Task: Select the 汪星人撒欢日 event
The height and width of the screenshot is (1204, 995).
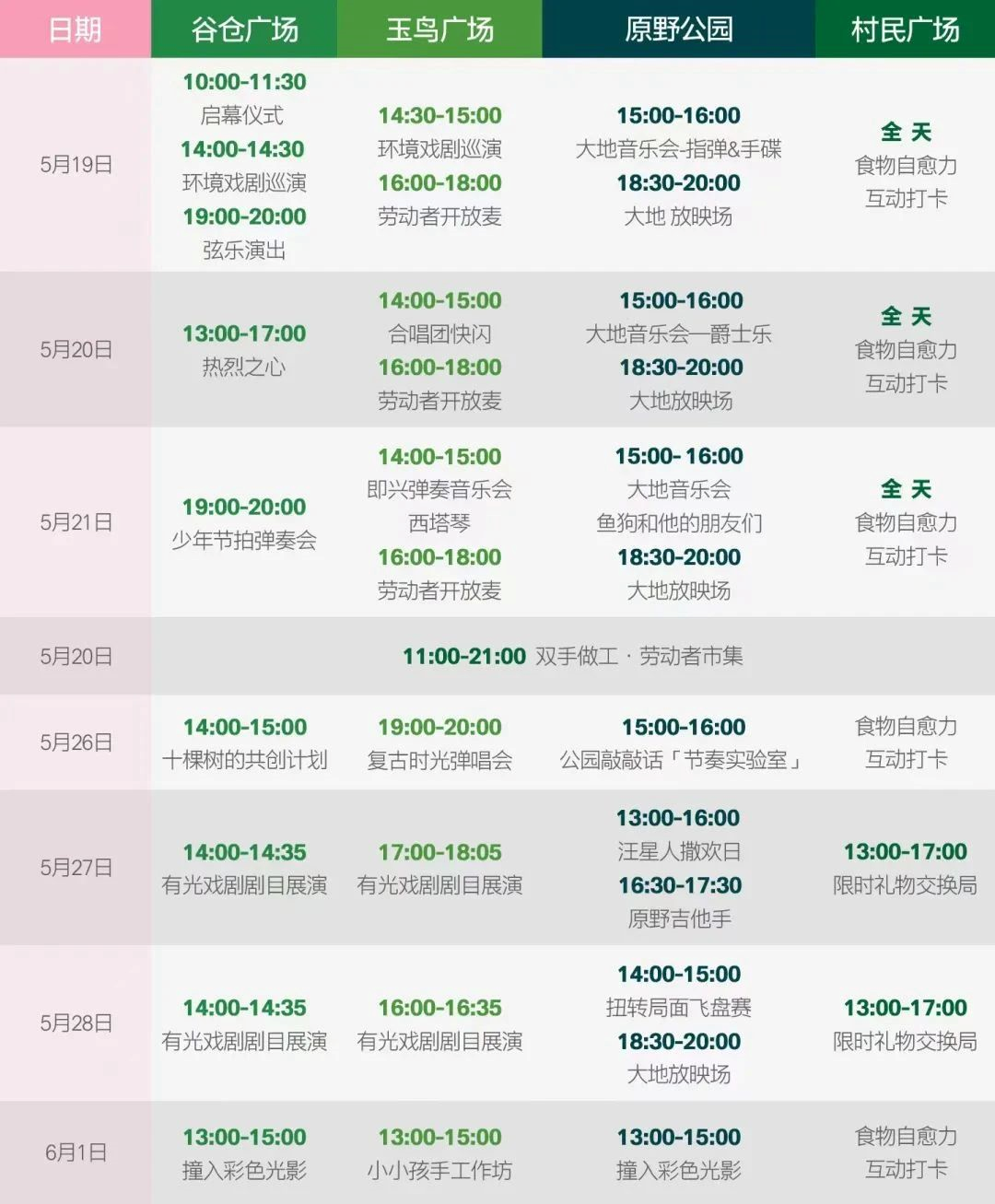Action: (679, 851)
